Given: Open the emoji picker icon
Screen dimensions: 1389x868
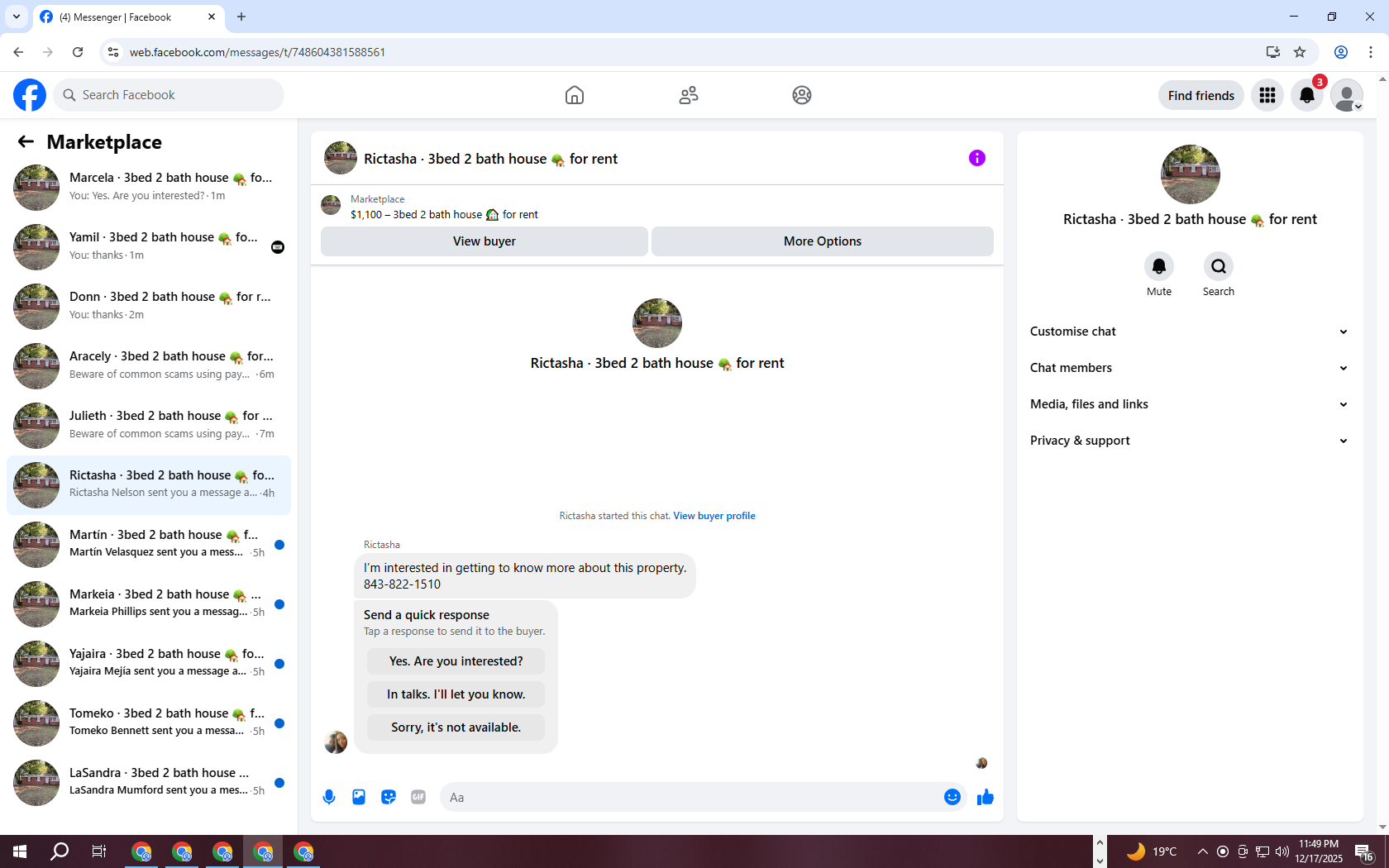Looking at the screenshot, I should pyautogui.click(x=952, y=797).
